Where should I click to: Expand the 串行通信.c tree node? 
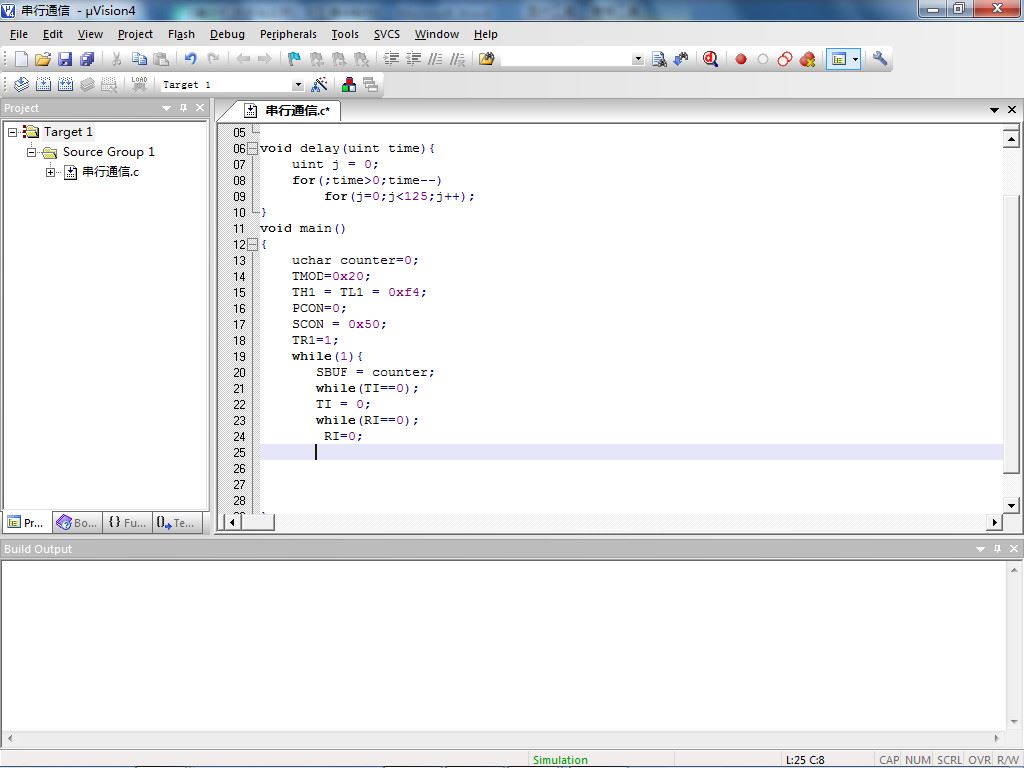51,172
